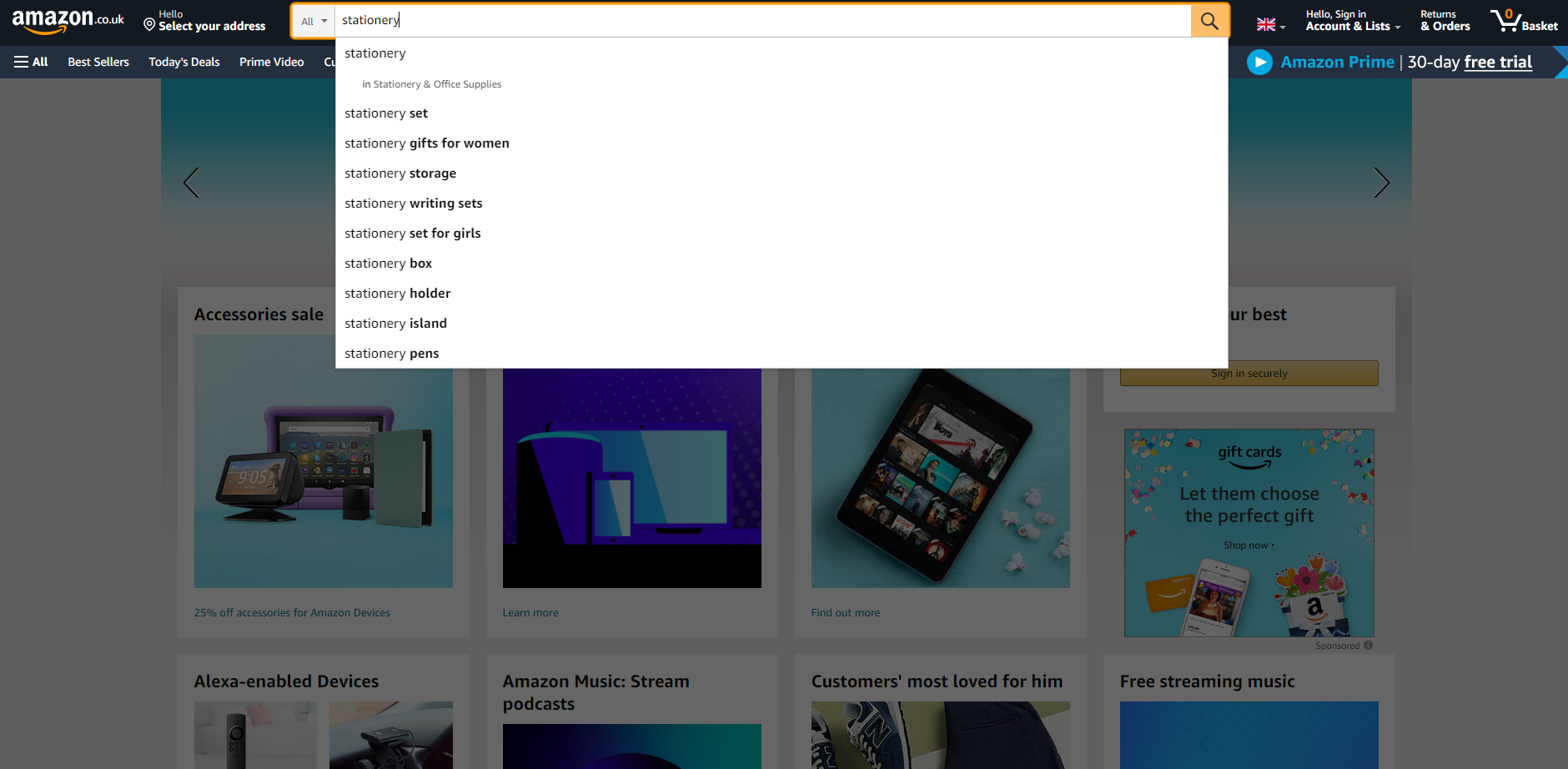This screenshot has height=769, width=1568.
Task: Open the Fire tablet promotional image
Action: pyautogui.click(x=941, y=478)
